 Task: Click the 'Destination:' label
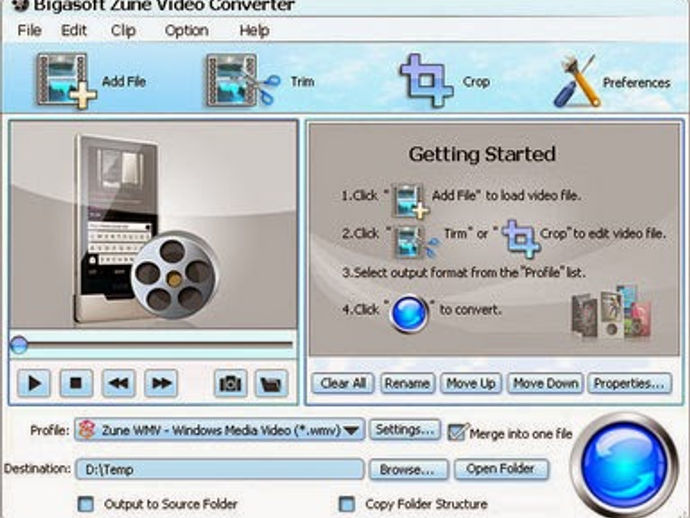[x=37, y=469]
